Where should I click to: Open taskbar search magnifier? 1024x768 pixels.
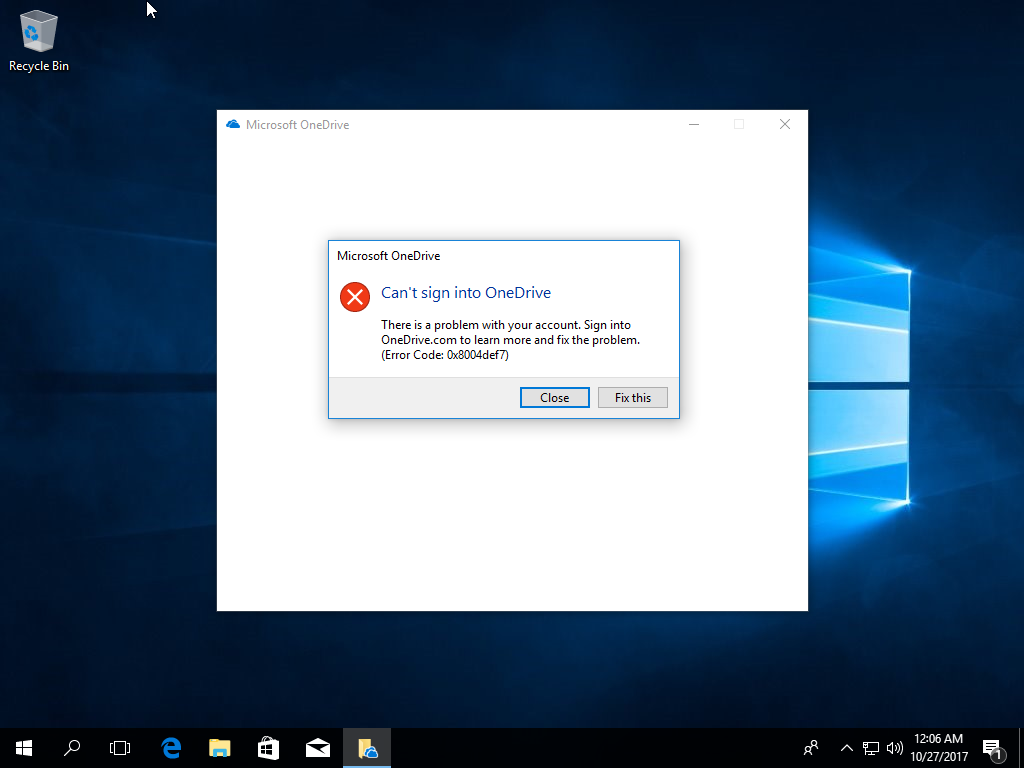(x=72, y=748)
